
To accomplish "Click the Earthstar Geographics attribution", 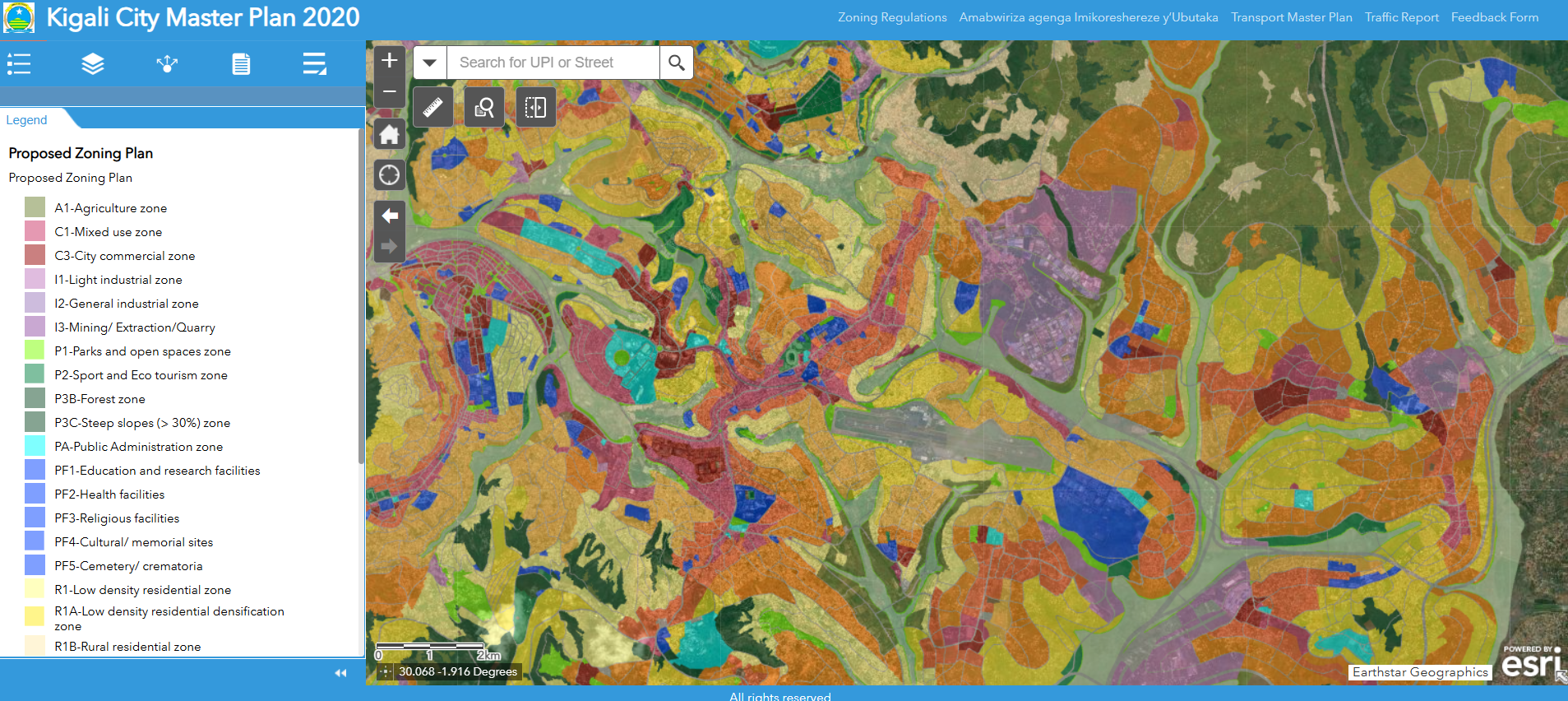I will point(1420,672).
